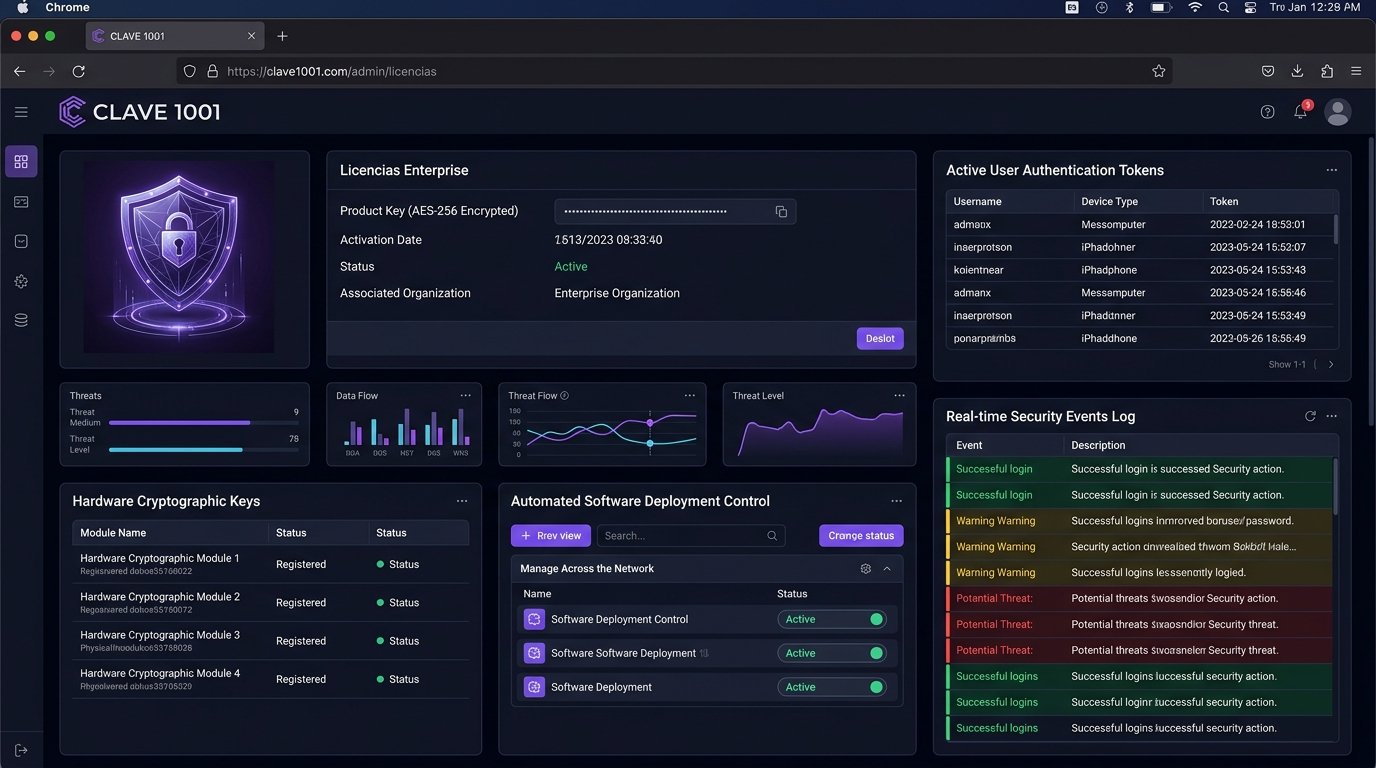Click the Threat Medium progress bar
Screen dimensions: 1376x768
pyautogui.click(x=204, y=423)
